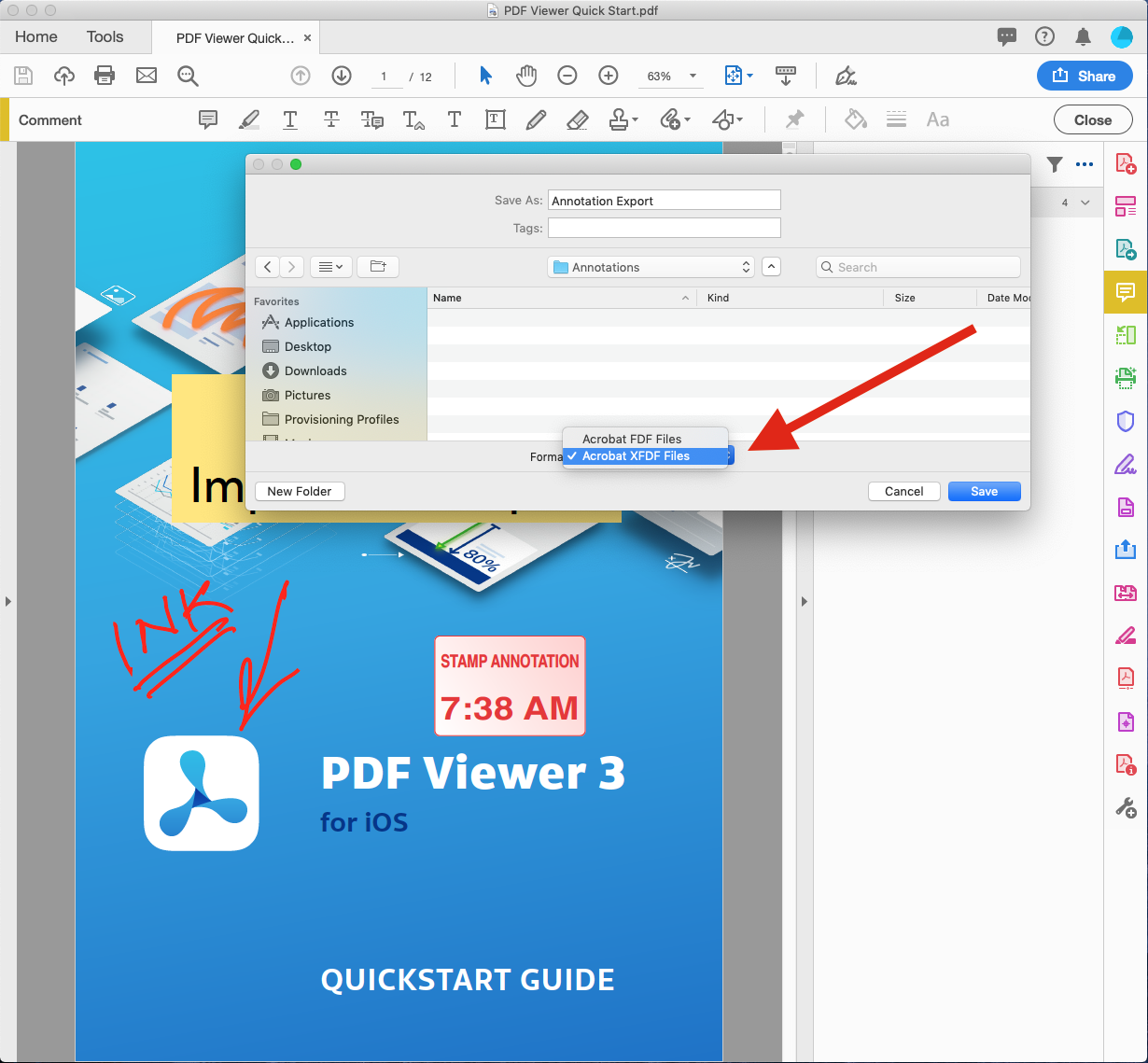Toggle the Keep Tool Selected pin
The width and height of the screenshot is (1148, 1063).
click(794, 119)
